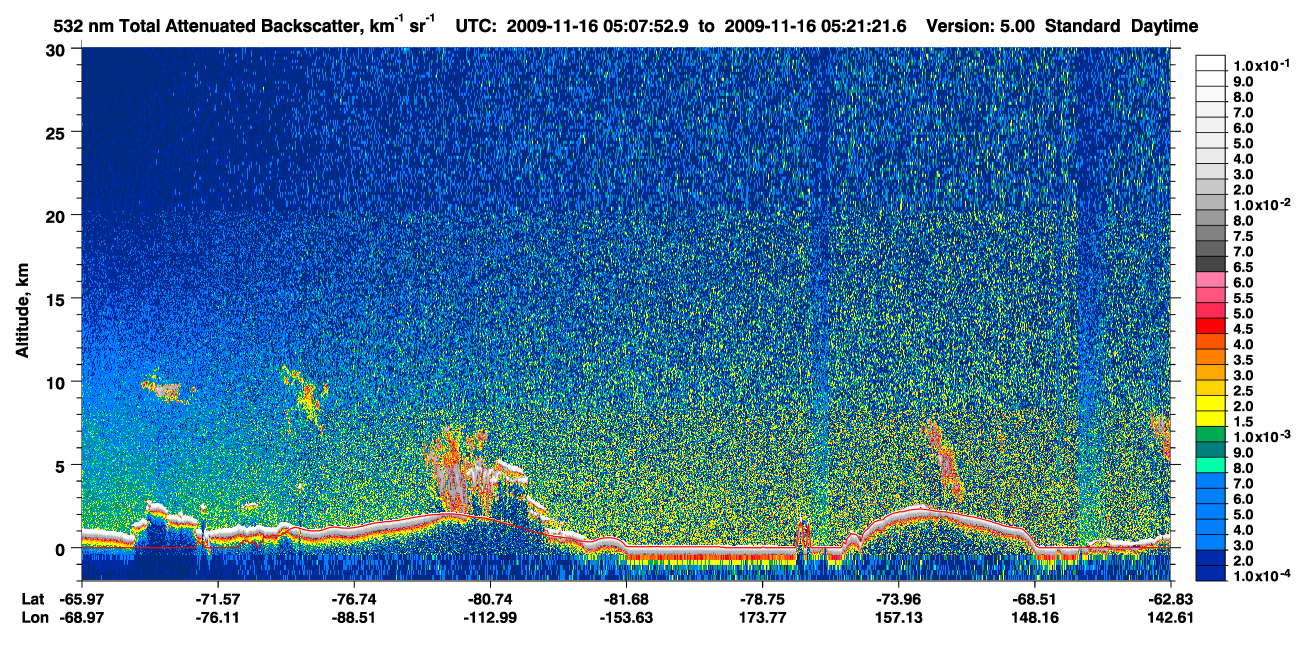
Task: Click the 'Lon' row label
Action: (x=34, y=618)
